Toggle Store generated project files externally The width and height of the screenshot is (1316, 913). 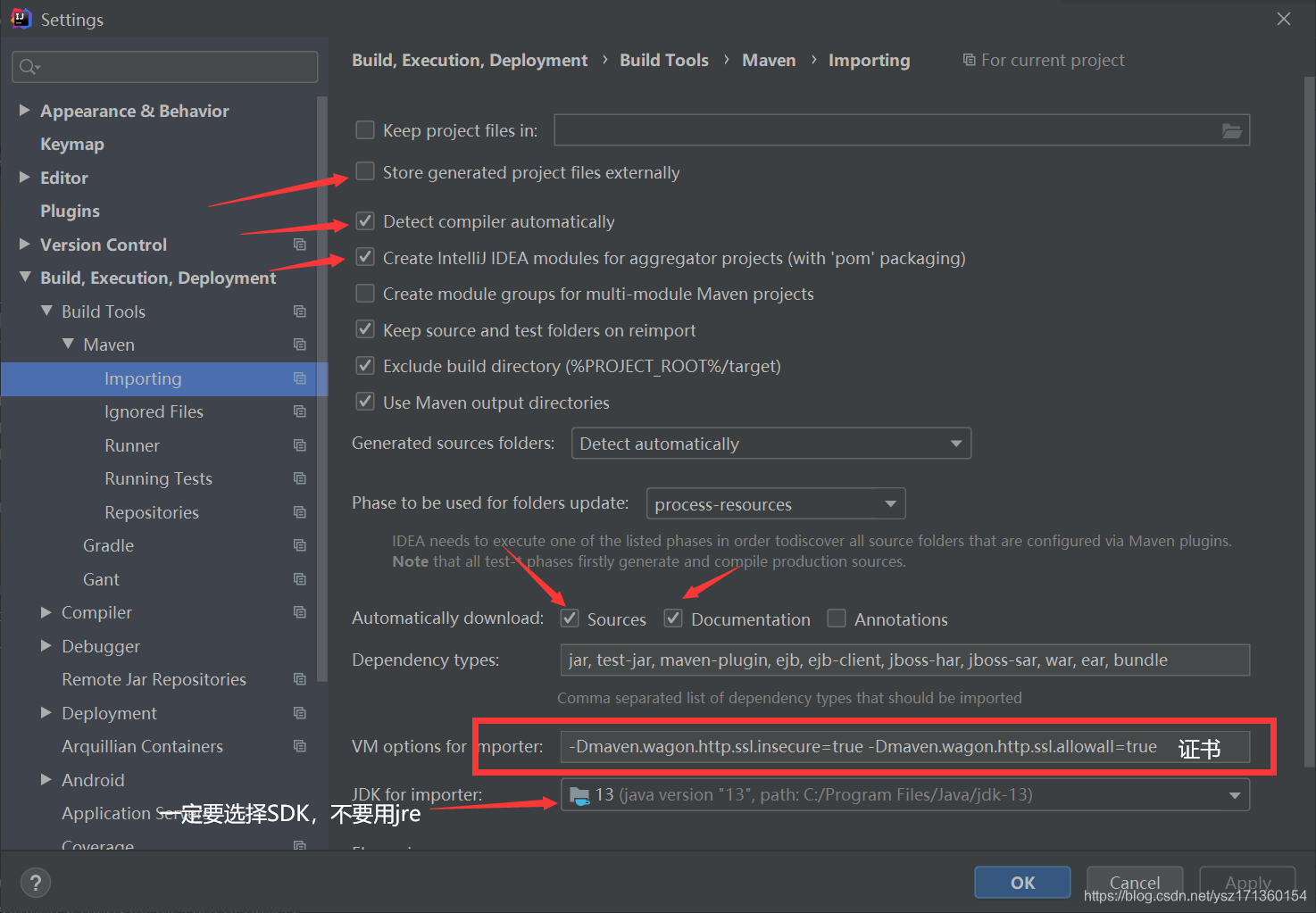(365, 171)
